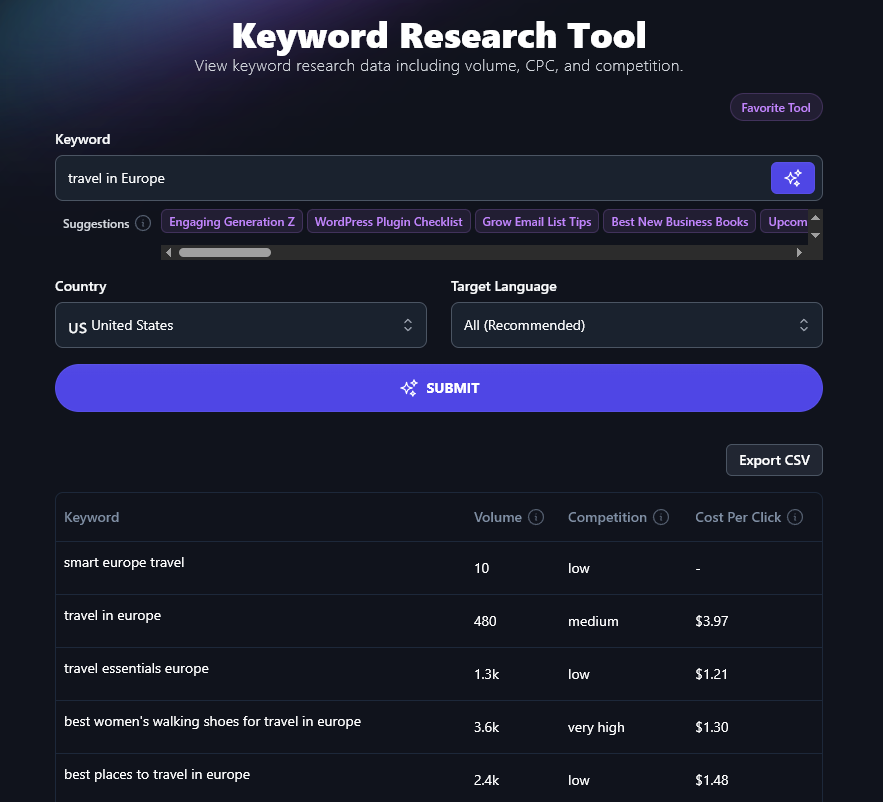Viewport: 883px width, 802px height.
Task: Click the info icon beside Cost Per Click
Action: click(794, 517)
